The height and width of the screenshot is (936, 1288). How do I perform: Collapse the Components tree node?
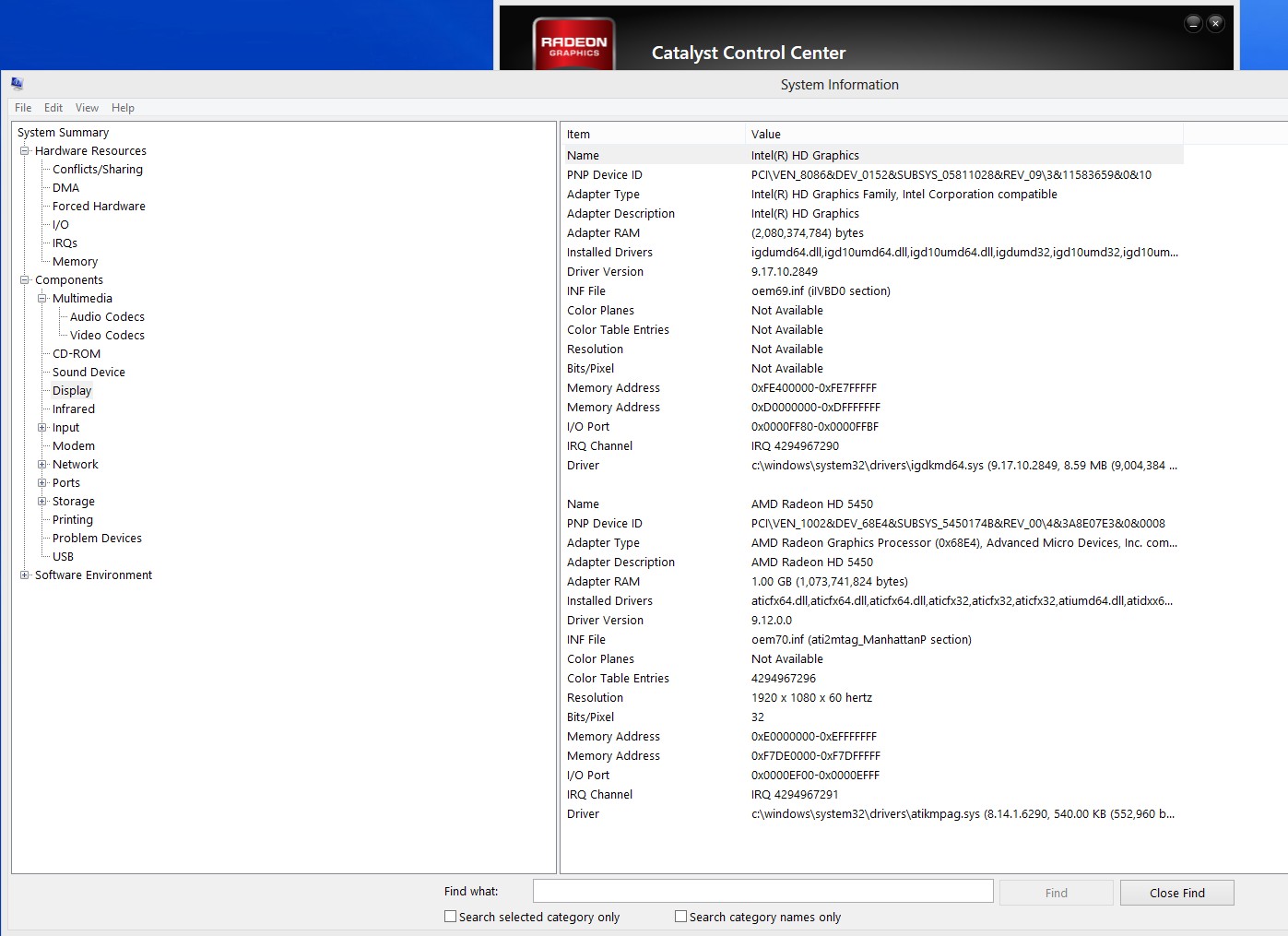(x=25, y=279)
